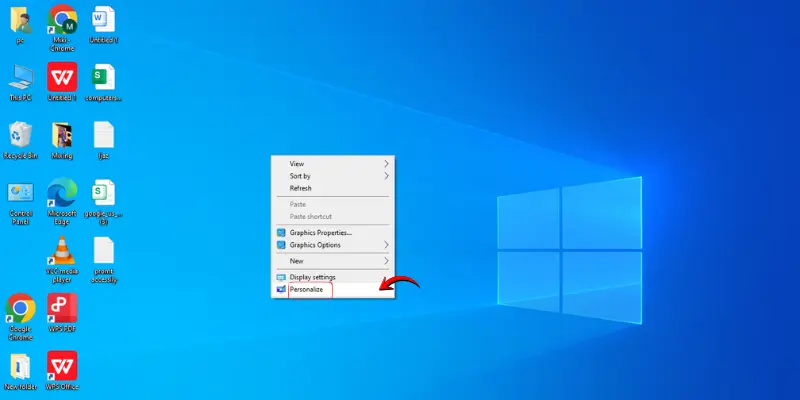The height and width of the screenshot is (400, 800).
Task: Launch the WPS Office shortcut
Action: tap(62, 366)
